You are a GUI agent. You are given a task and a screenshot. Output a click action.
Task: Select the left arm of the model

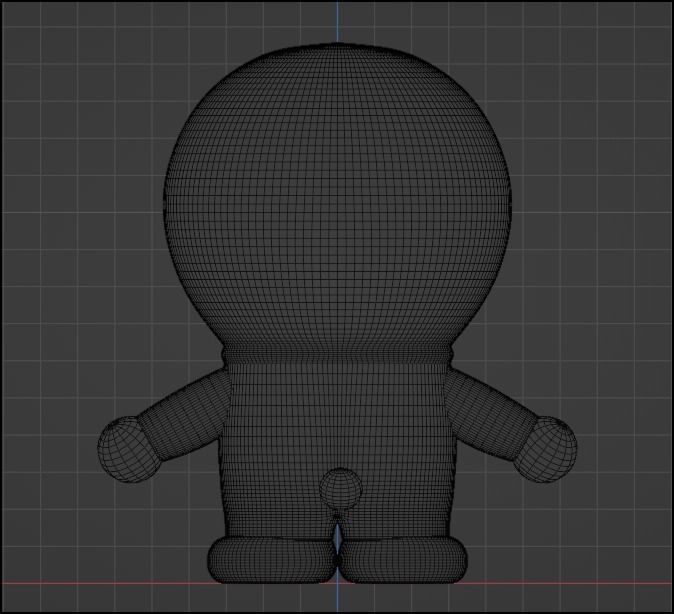(x=186, y=414)
